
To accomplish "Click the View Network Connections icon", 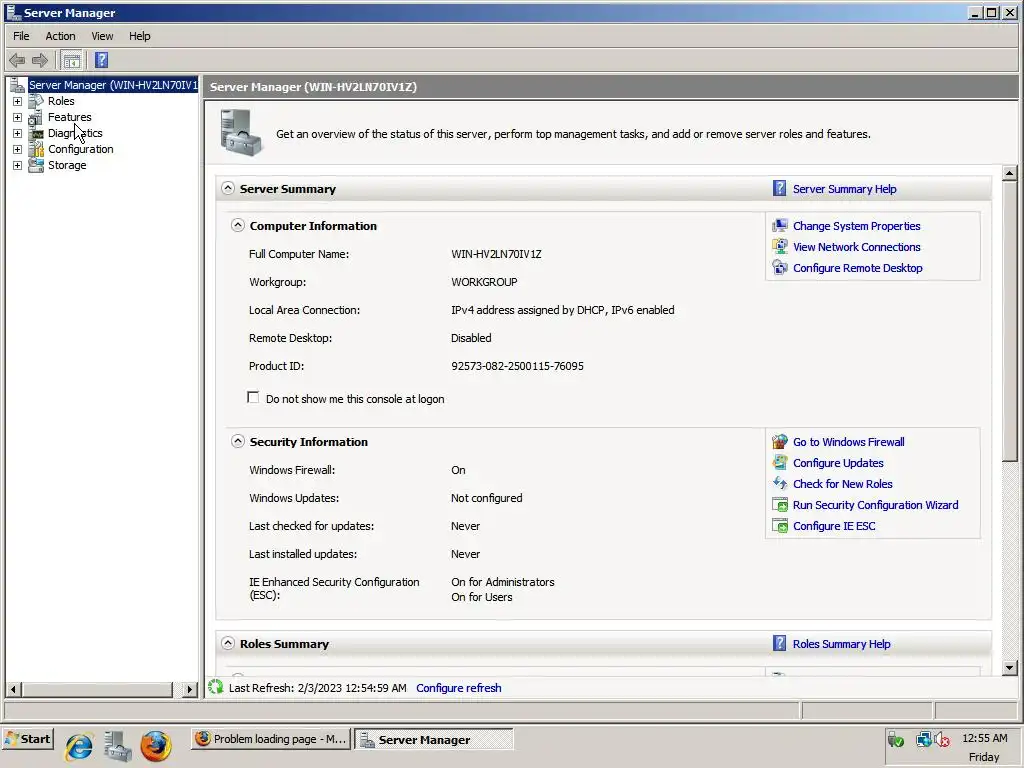I will [780, 247].
